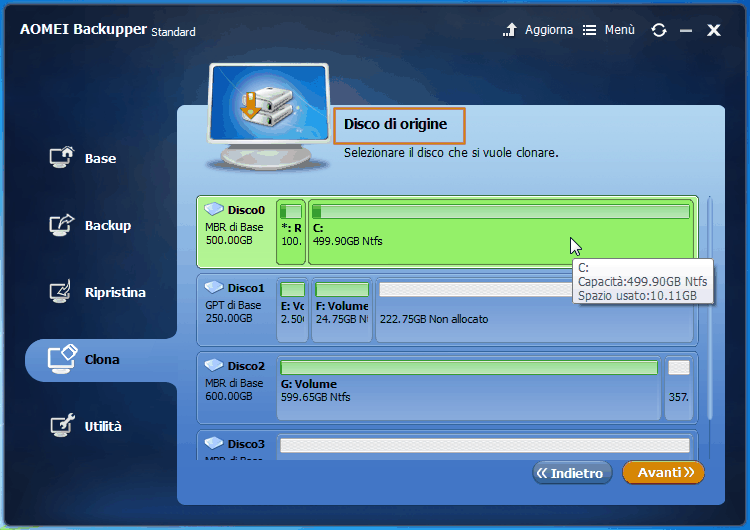
Task: Click the Menù list icon
Action: [x=589, y=30]
